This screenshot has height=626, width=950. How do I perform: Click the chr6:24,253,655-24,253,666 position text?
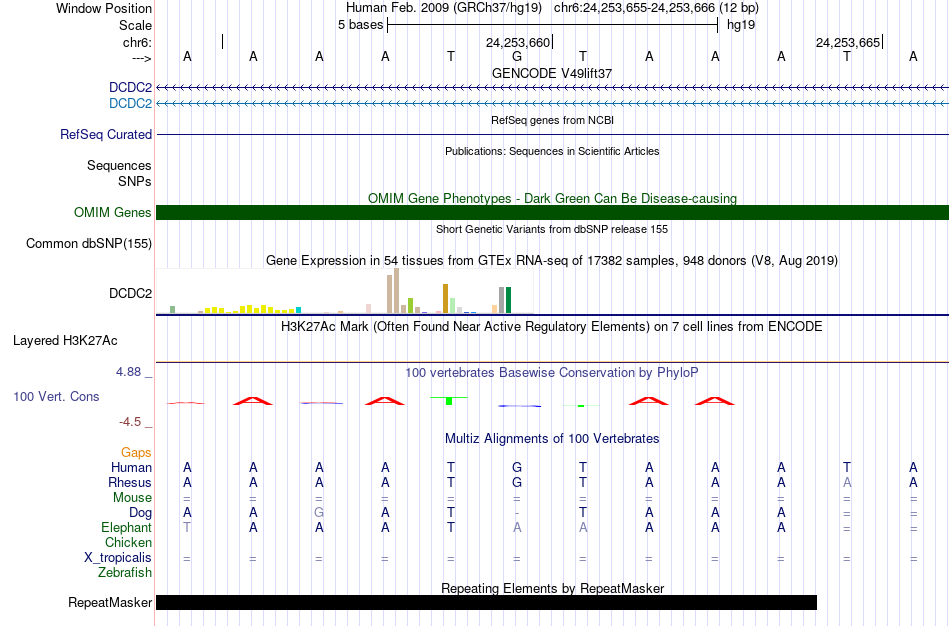[656, 8]
